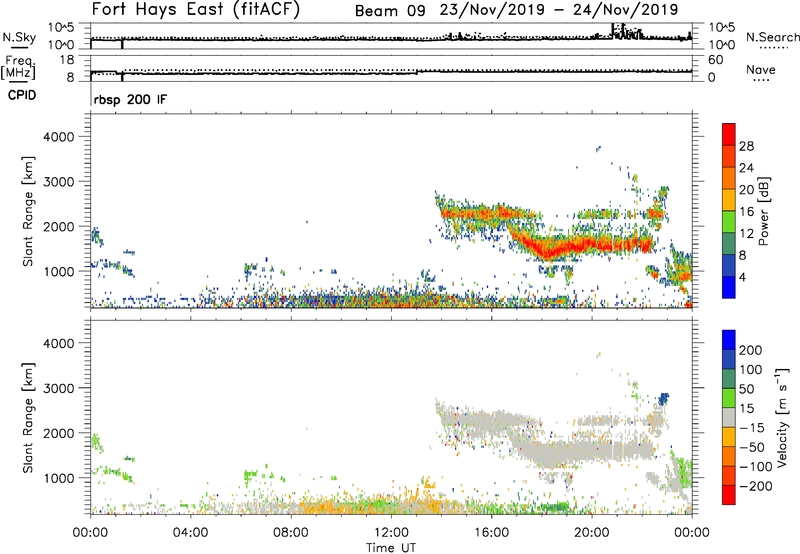
Task: Click the 'Freq. [MHz]' axis label
Action: (x=18, y=67)
